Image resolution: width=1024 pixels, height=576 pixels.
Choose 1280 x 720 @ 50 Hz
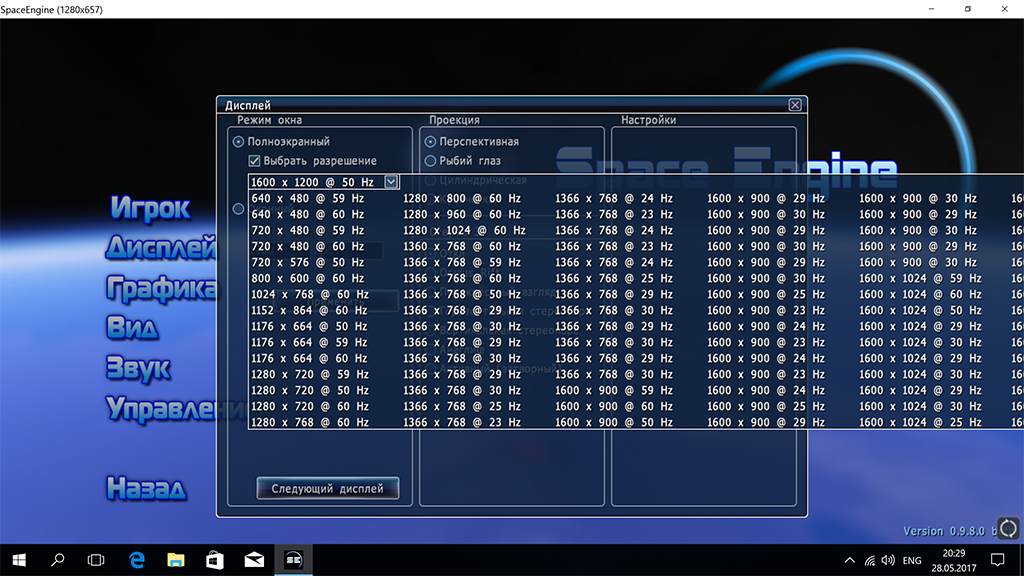310,390
